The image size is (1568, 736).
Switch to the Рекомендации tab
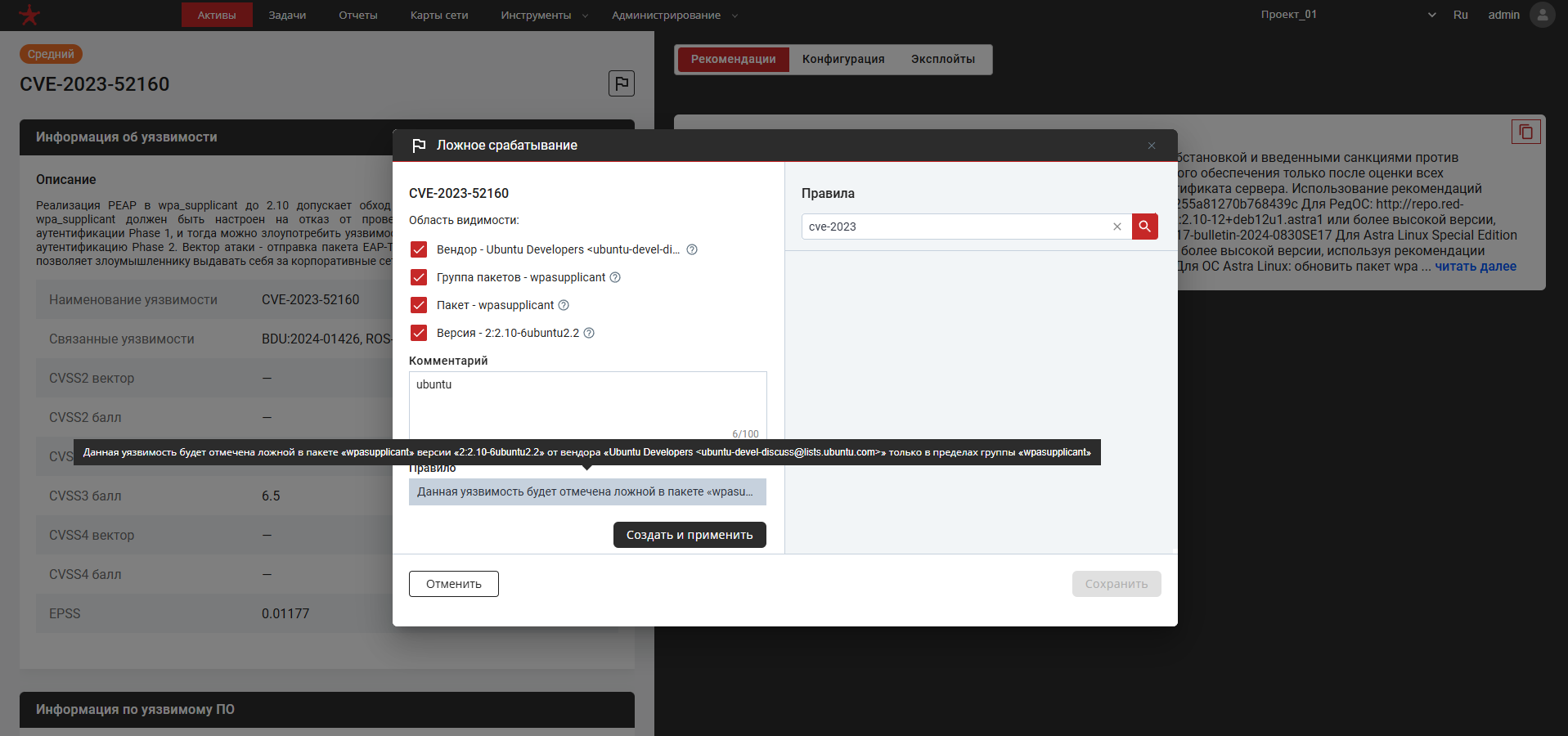[733, 59]
